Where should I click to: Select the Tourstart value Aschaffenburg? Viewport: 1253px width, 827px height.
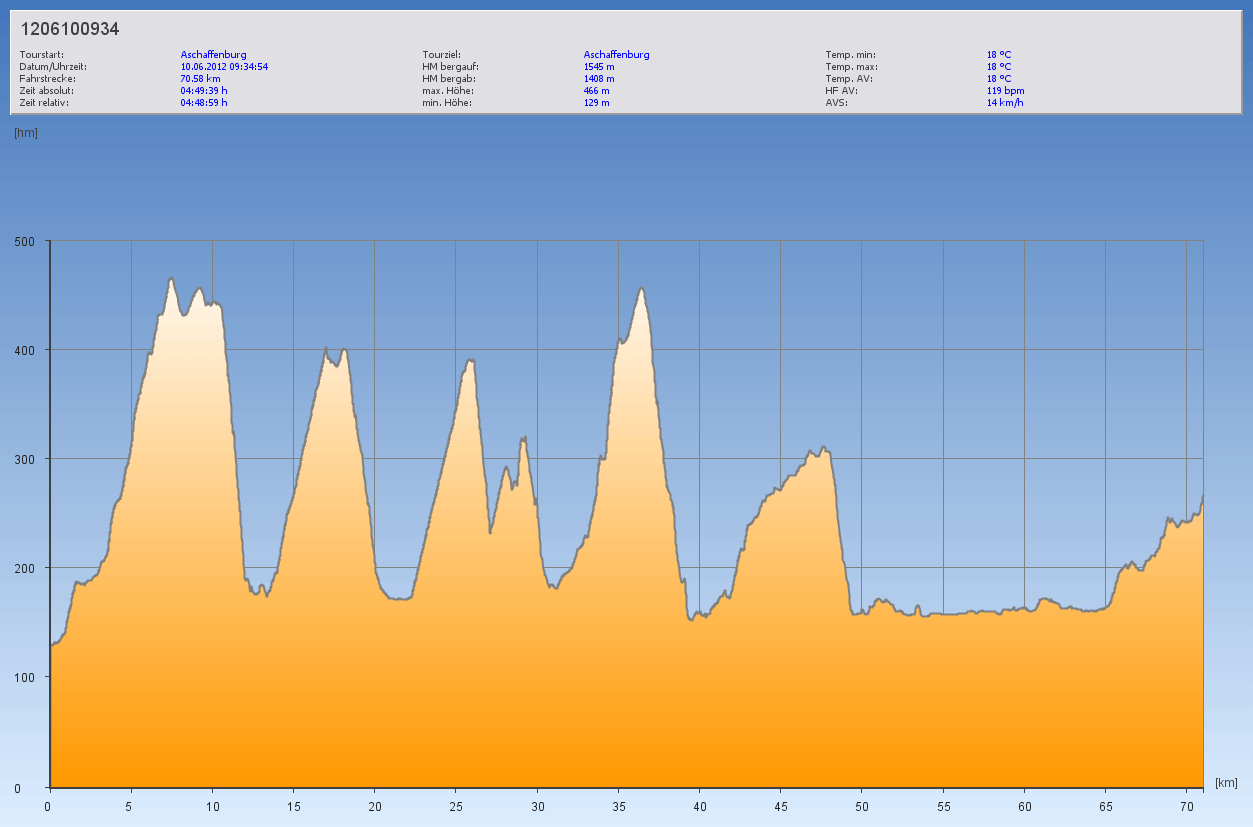tap(213, 54)
